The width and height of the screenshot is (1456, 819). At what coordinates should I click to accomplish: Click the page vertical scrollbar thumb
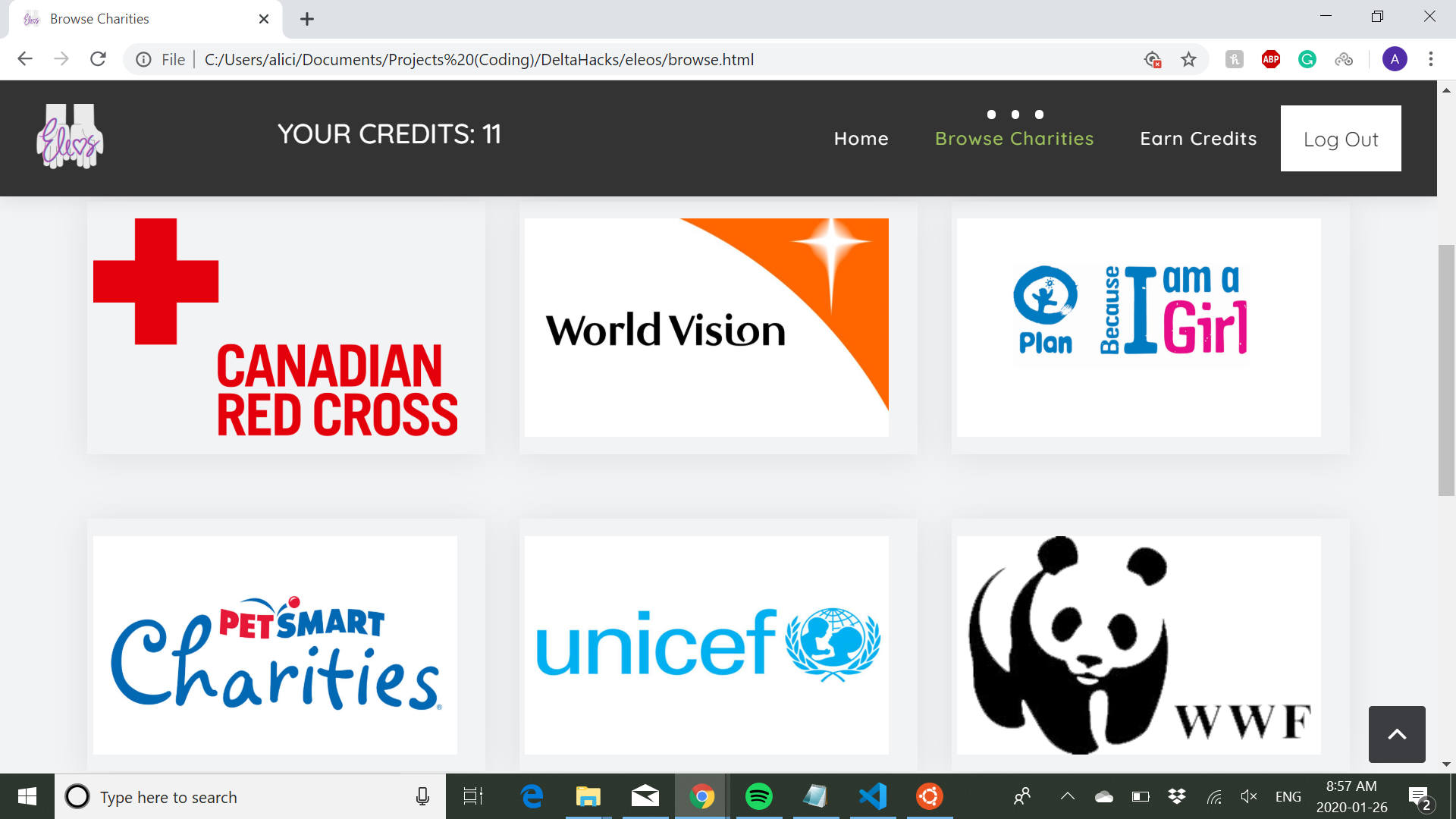[x=1446, y=370]
